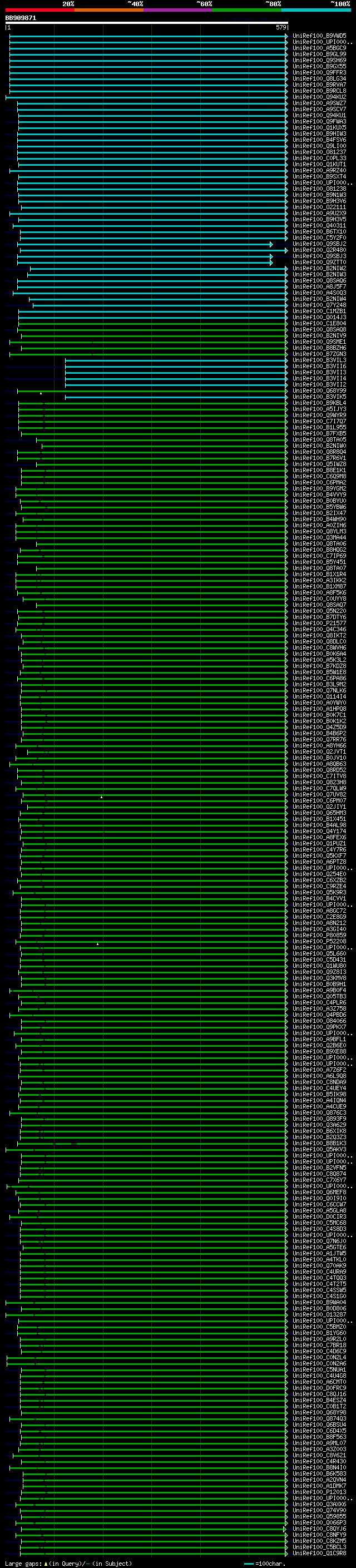Select the orange ~40% identity legend segment
Viewport: 356px width, 1568px height.
pyautogui.click(x=109, y=10)
